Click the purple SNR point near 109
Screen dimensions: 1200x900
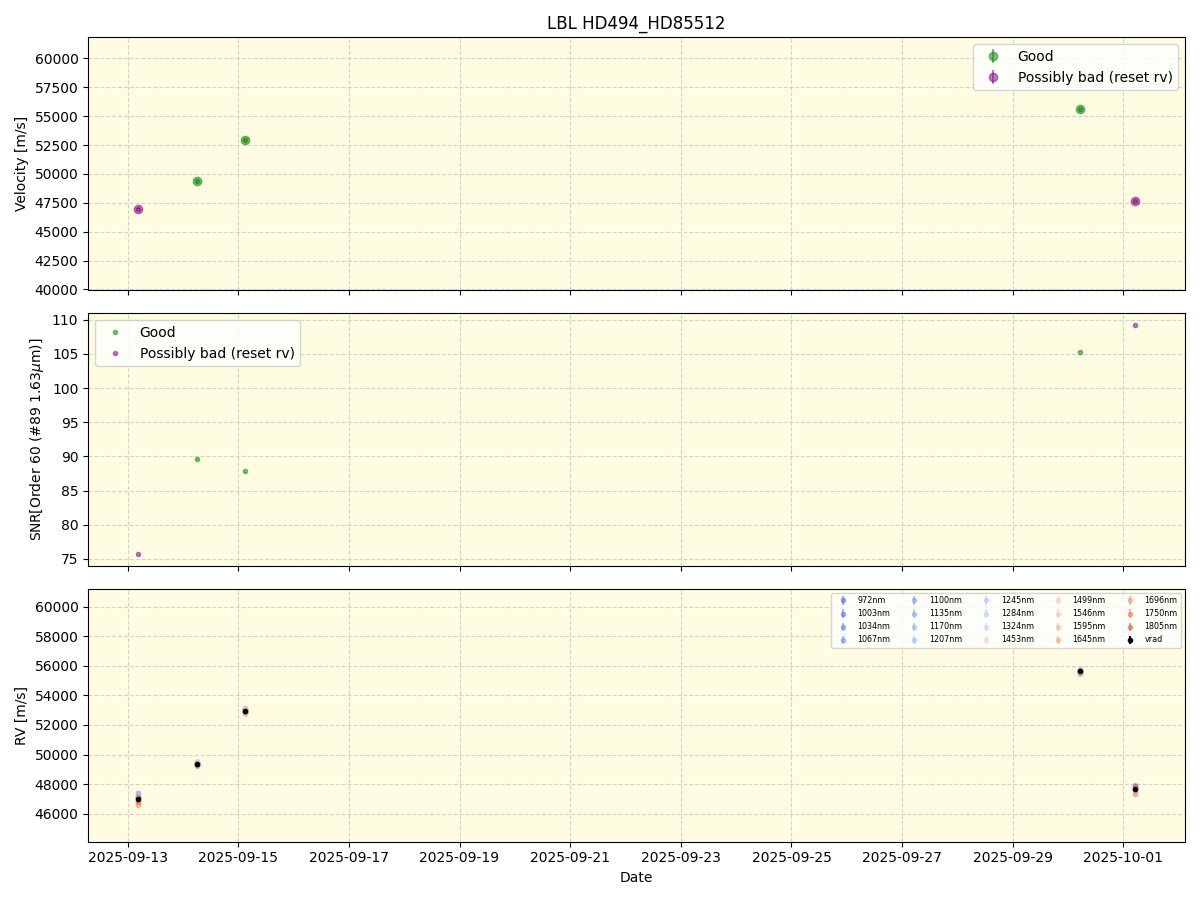click(x=1135, y=325)
